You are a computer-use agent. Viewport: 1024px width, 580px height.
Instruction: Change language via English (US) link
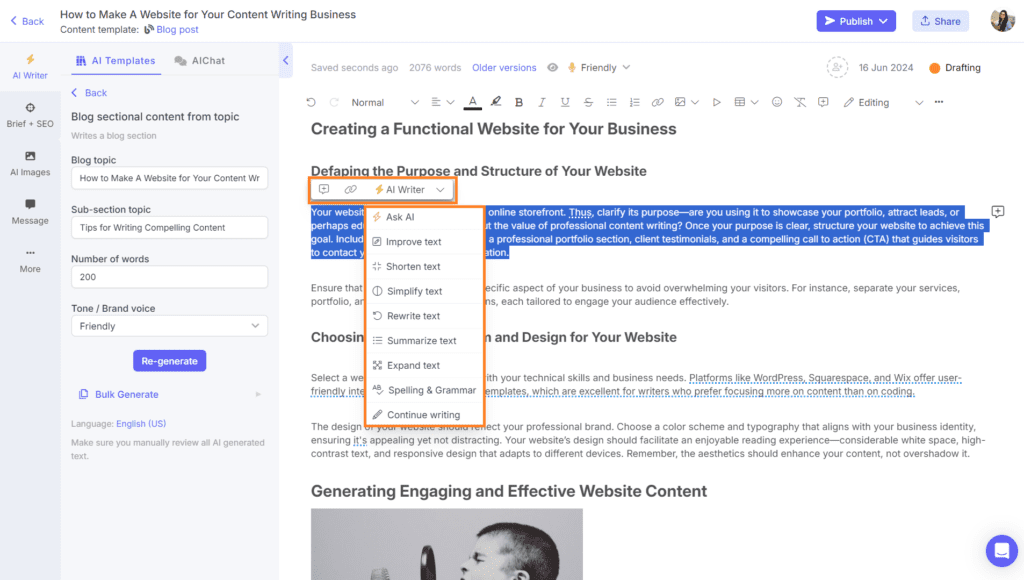(141, 423)
